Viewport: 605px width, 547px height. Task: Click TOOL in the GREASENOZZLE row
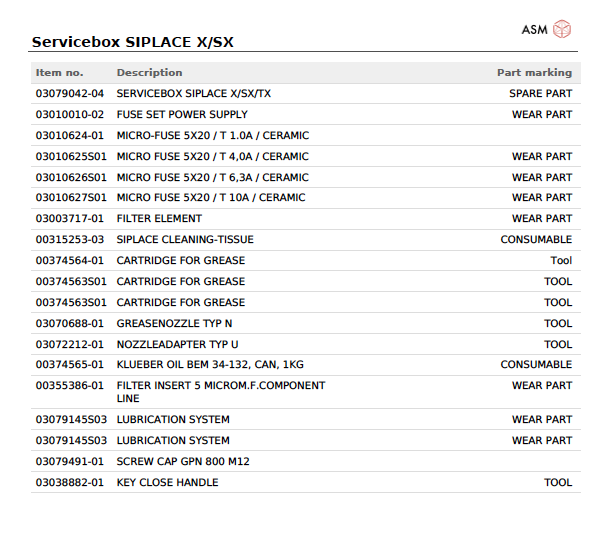tap(558, 324)
